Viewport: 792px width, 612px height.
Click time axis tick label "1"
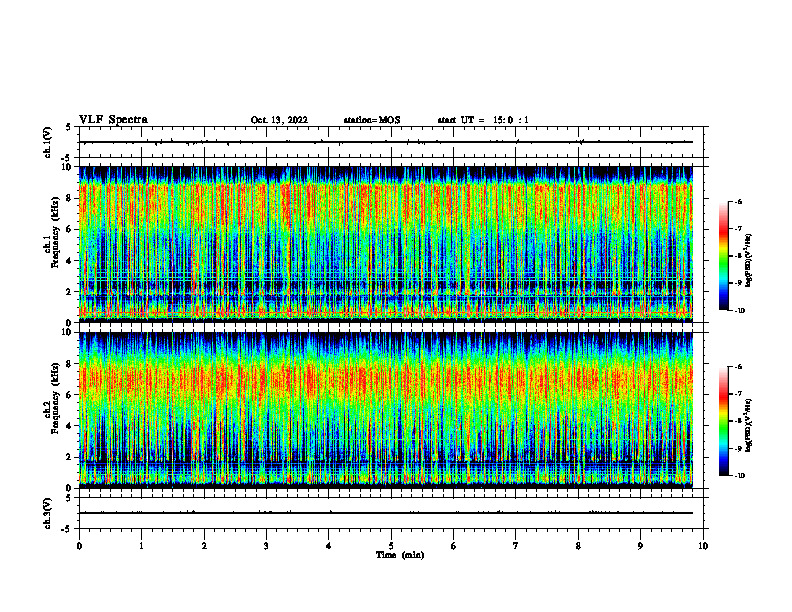click(x=141, y=546)
